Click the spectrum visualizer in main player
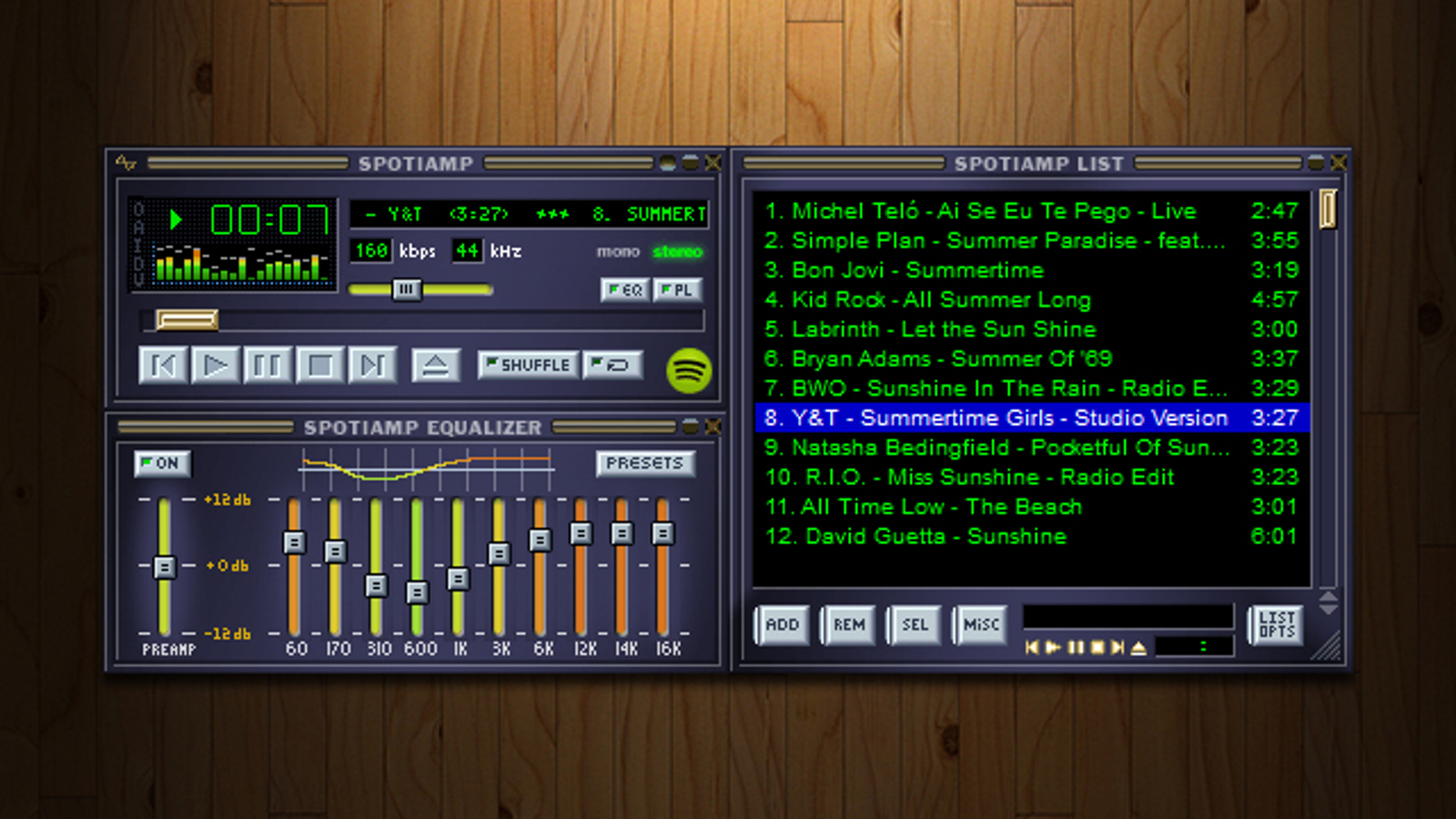 pyautogui.click(x=242, y=263)
